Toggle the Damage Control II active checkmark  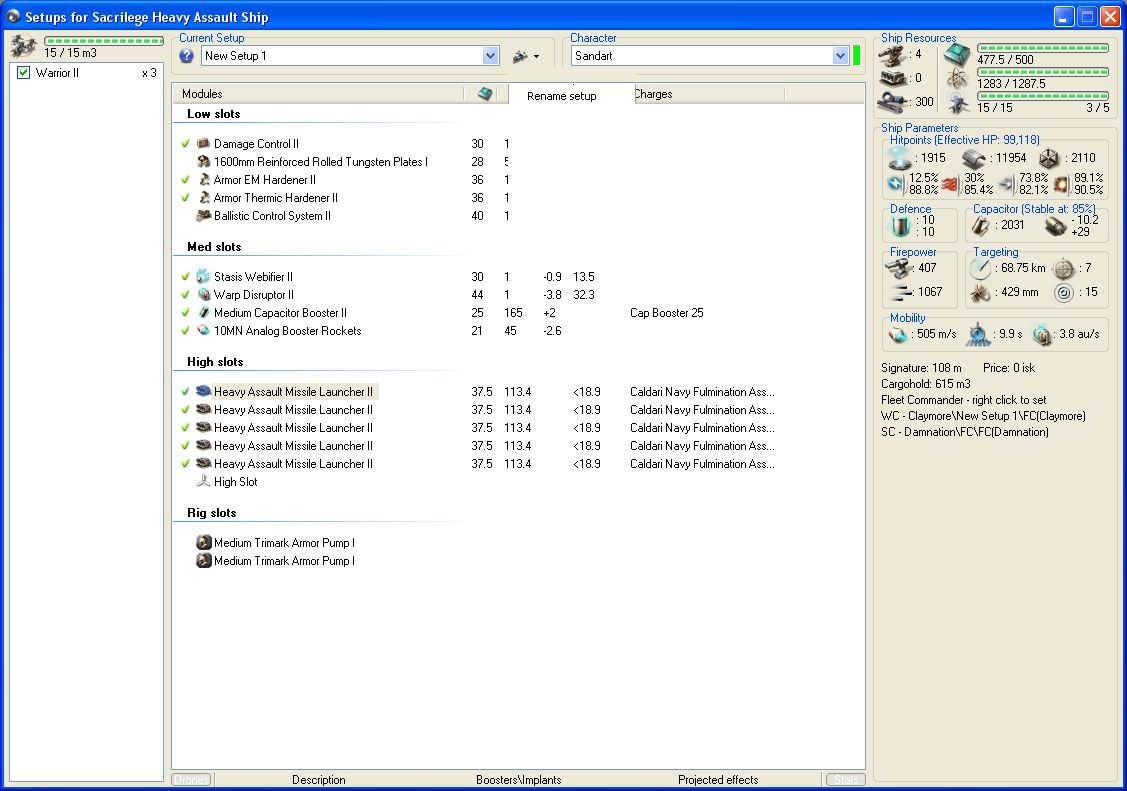(x=185, y=144)
